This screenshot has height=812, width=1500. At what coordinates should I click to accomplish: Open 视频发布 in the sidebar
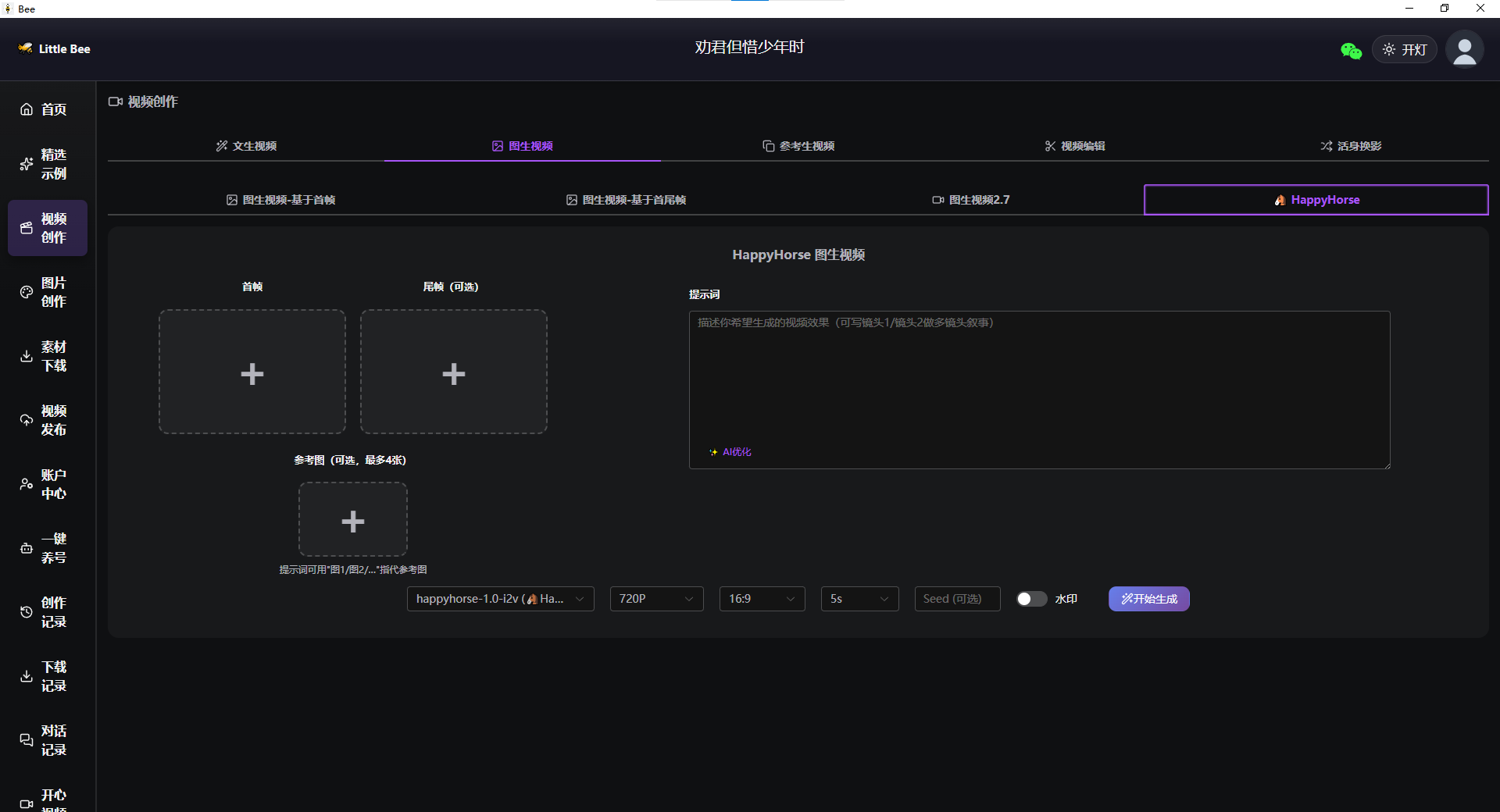coord(48,420)
